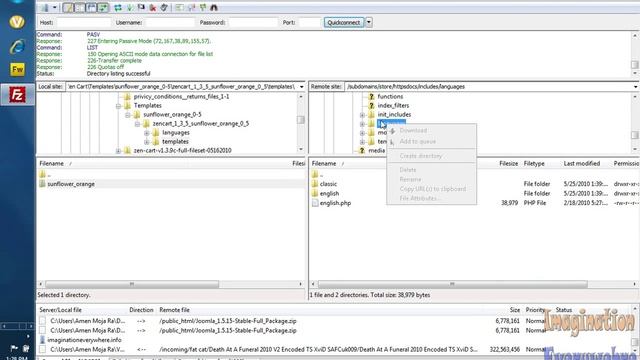Open the Remote site path dropdown
The height and width of the screenshot is (360, 640).
pyautogui.click(x=636, y=87)
